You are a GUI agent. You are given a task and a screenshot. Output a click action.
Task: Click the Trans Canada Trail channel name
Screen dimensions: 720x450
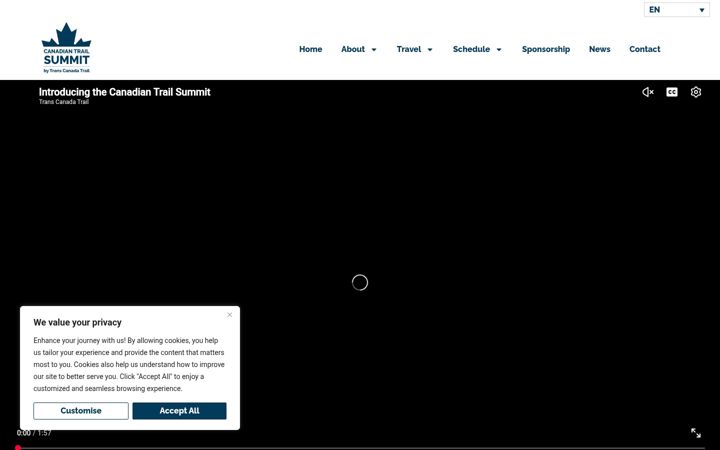(x=63, y=102)
